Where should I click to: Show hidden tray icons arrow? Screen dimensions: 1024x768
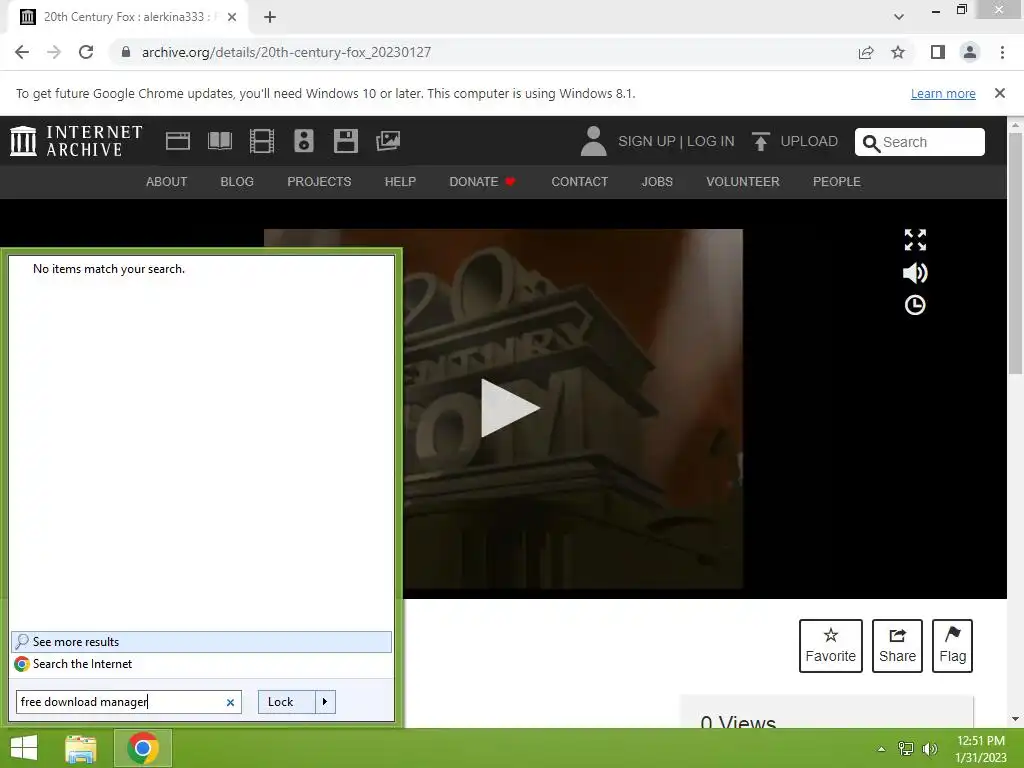point(881,749)
